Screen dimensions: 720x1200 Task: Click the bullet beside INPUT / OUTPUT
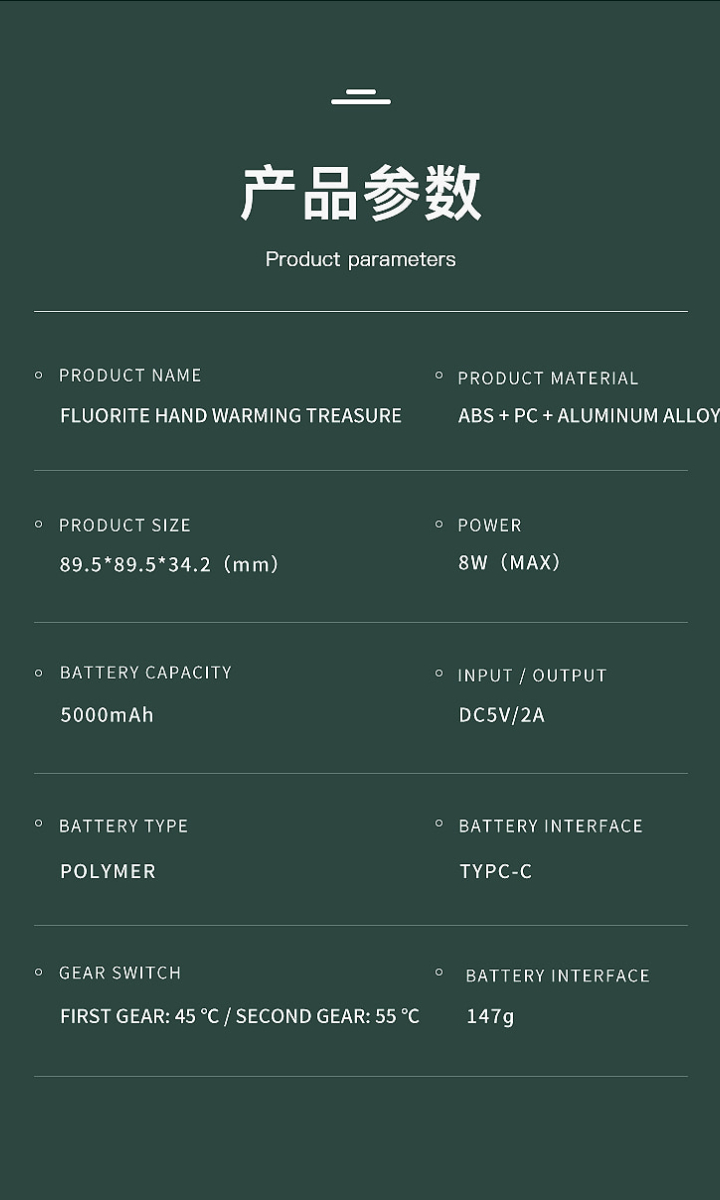tap(439, 674)
